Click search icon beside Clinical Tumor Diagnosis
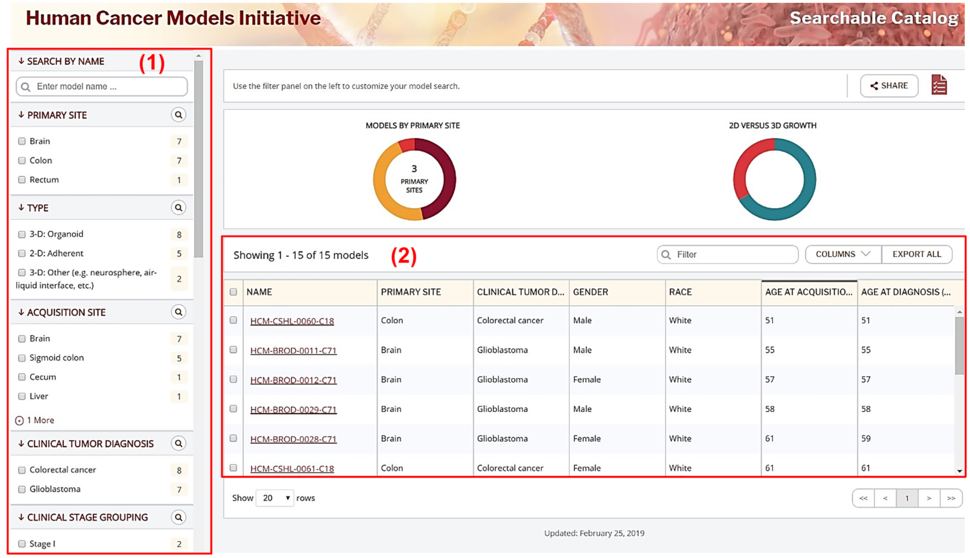 pyautogui.click(x=178, y=443)
